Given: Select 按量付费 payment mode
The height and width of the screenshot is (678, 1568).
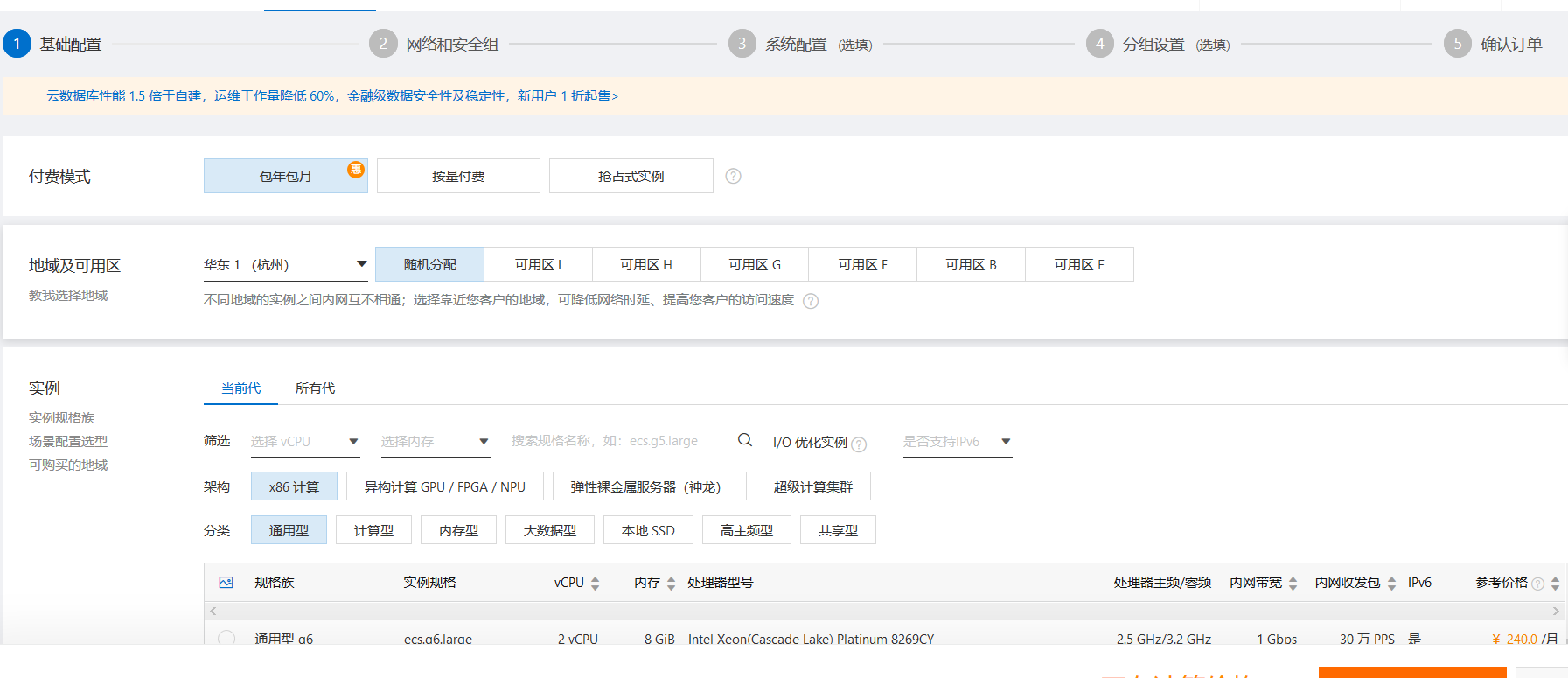Looking at the screenshot, I should point(458,176).
